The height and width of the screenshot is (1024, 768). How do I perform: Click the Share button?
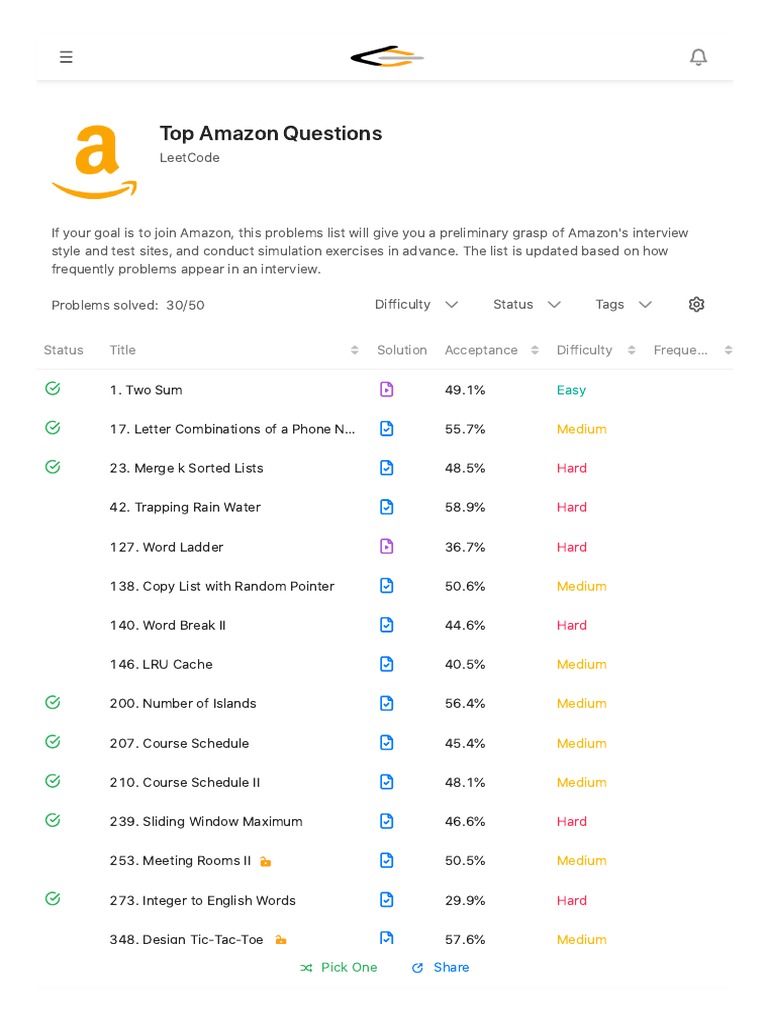click(440, 968)
